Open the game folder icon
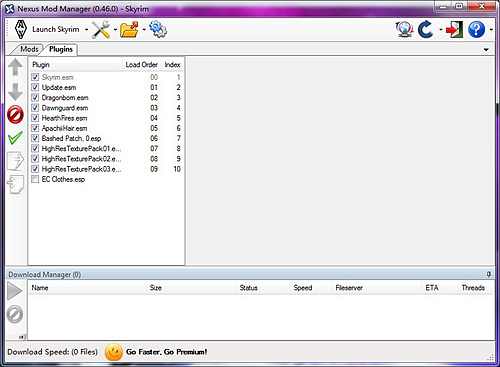The height and width of the screenshot is (367, 500). coord(129,30)
